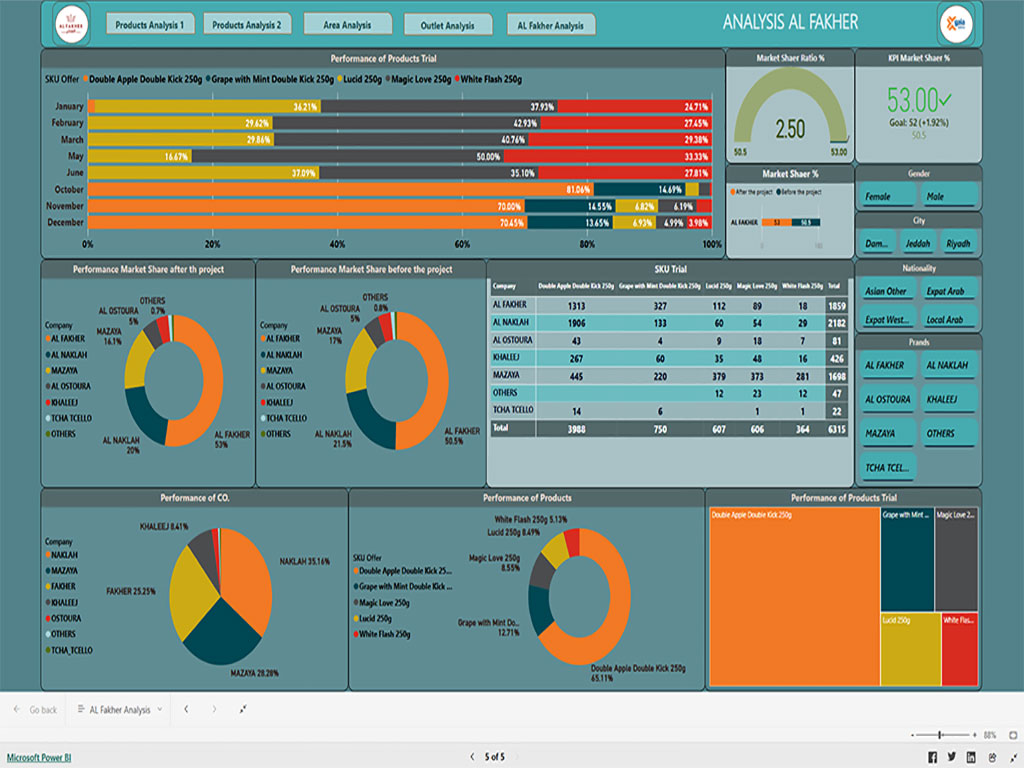Go to previous page in toolbar
Screen dimensions: 1024x768
(186, 709)
